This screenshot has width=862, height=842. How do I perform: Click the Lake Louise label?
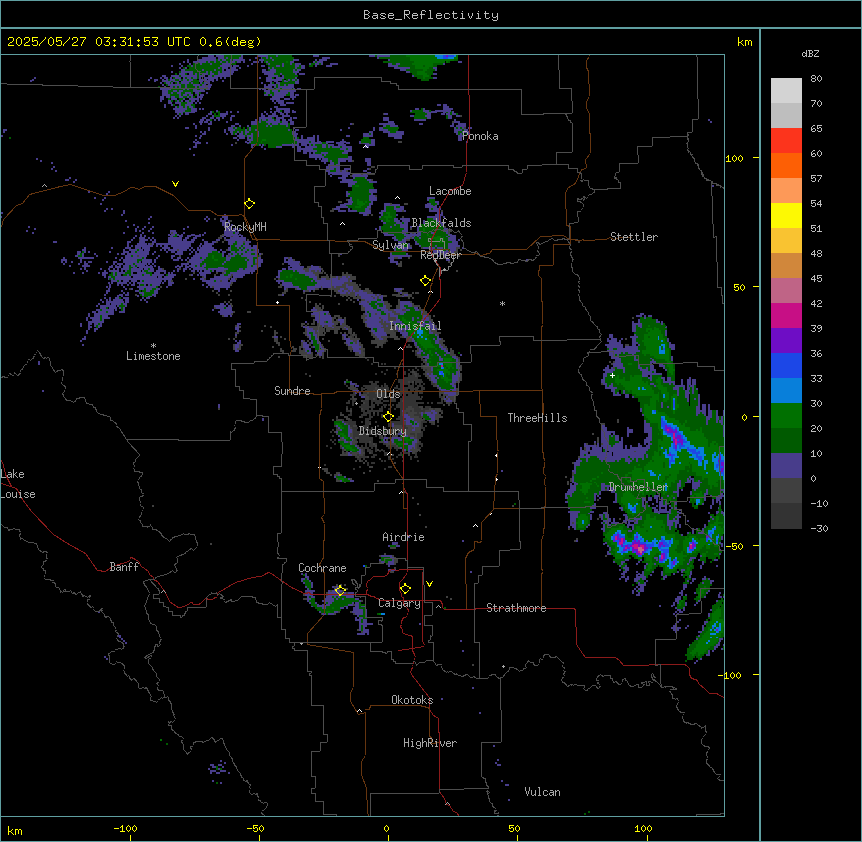click(18, 484)
